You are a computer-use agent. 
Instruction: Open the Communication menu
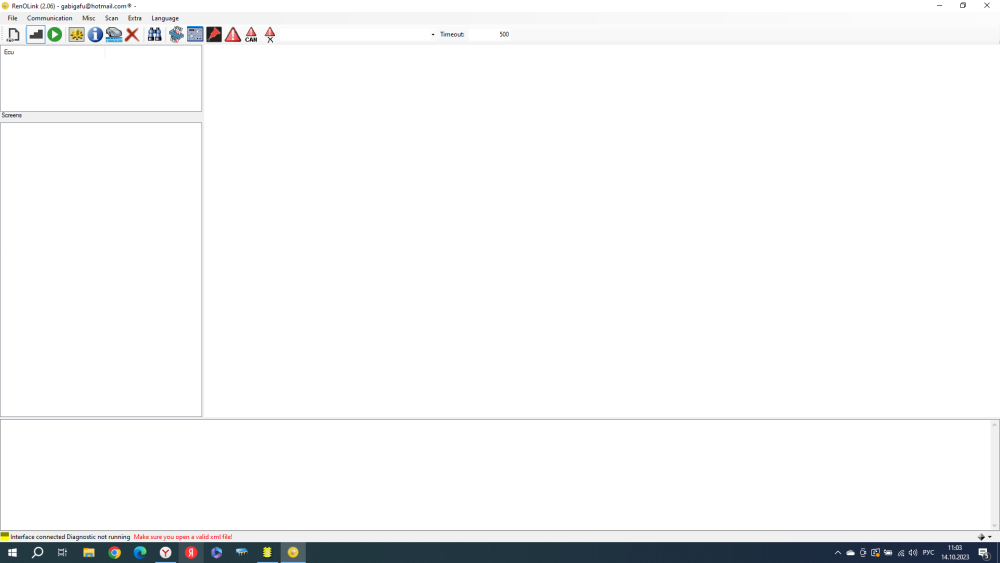(50, 18)
